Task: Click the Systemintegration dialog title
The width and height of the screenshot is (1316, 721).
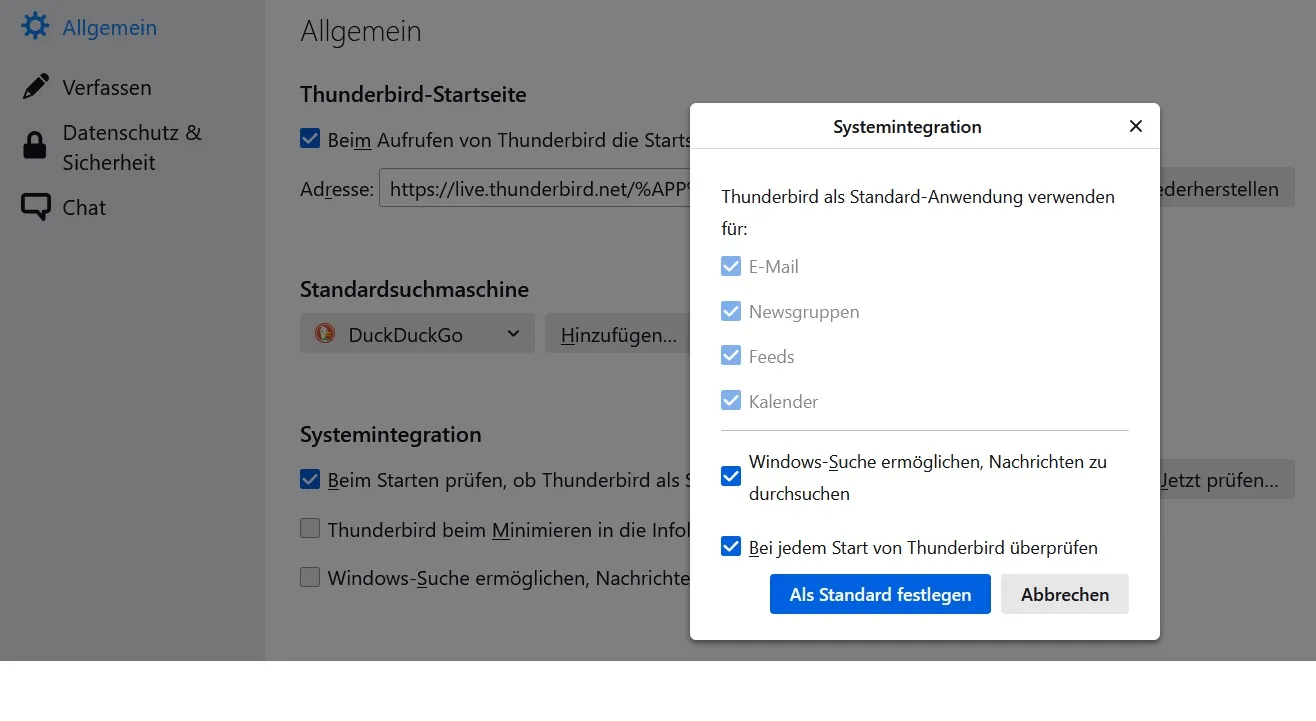Action: [x=907, y=127]
